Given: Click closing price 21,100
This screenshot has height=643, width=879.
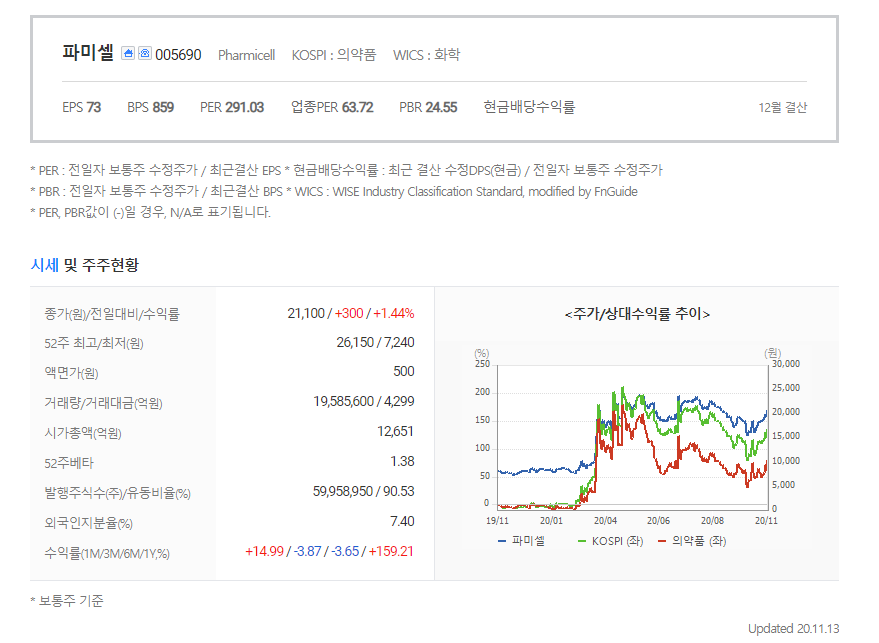Looking at the screenshot, I should coord(306,313).
